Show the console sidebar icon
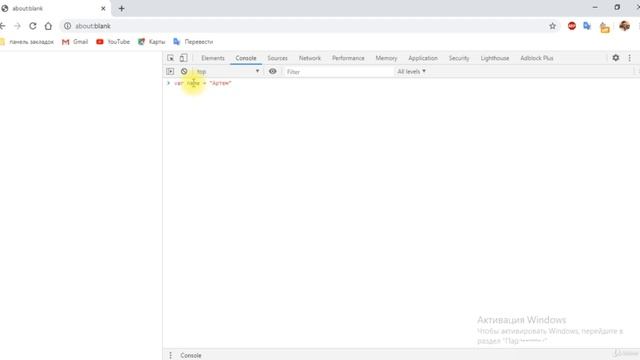640x360 pixels. (x=170, y=71)
